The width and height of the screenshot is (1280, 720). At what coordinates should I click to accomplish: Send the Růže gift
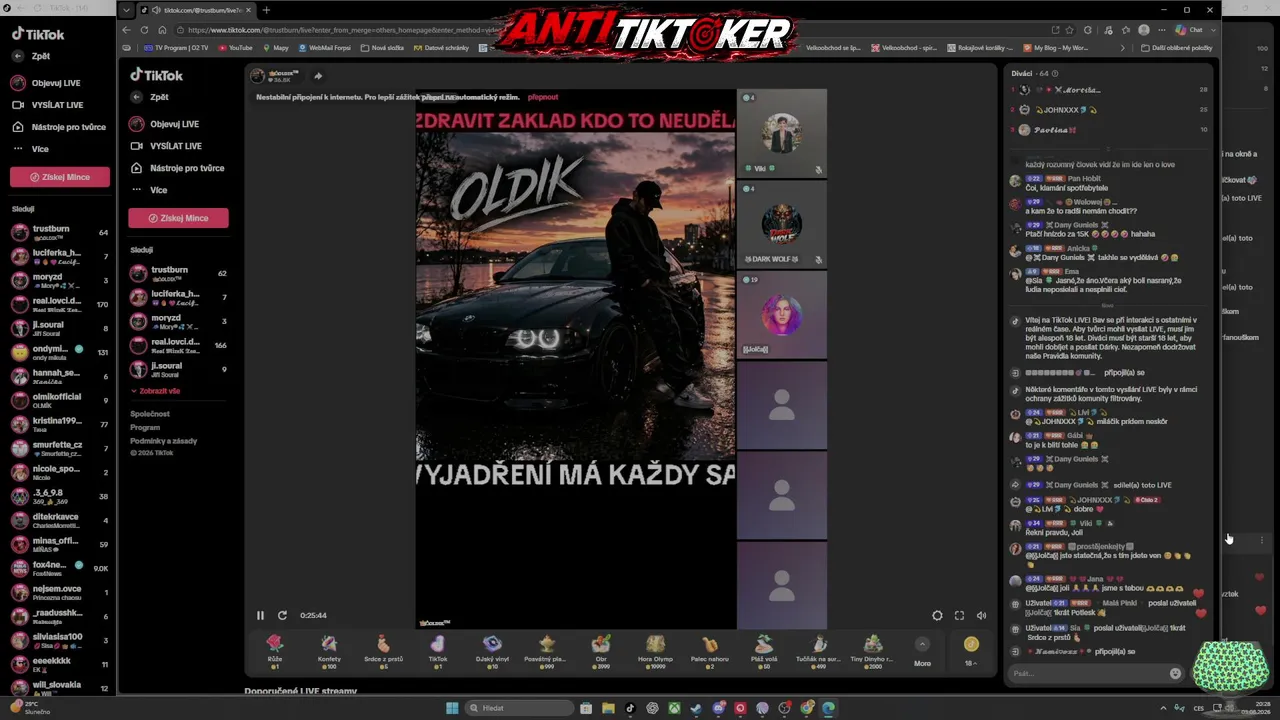[275, 650]
